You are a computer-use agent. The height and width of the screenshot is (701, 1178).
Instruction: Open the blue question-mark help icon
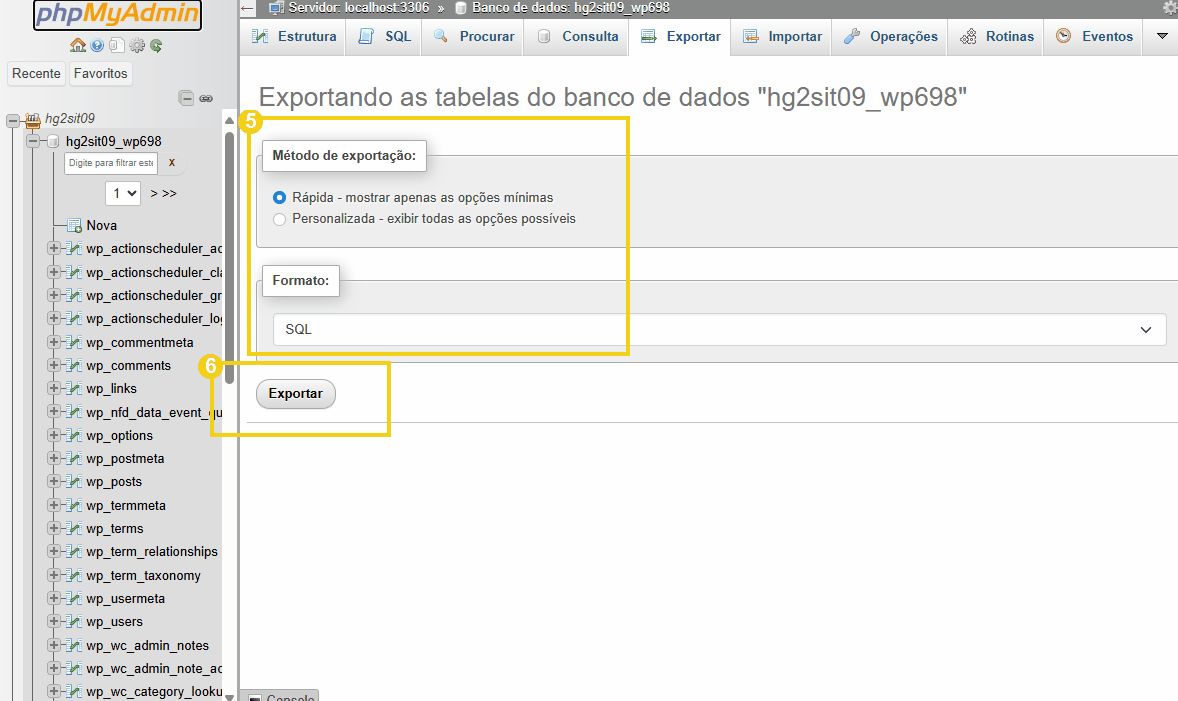tap(97, 45)
